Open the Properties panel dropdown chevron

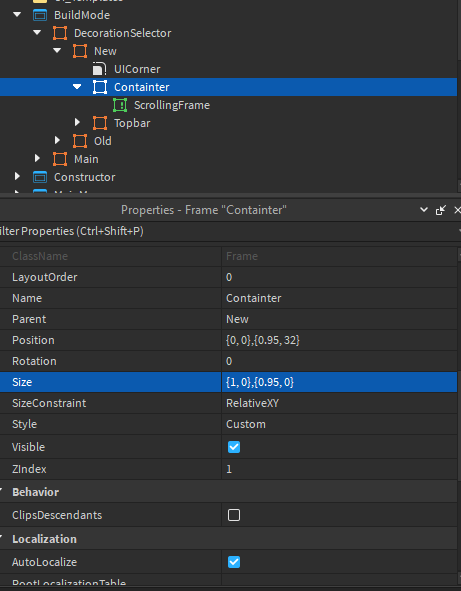(x=424, y=210)
